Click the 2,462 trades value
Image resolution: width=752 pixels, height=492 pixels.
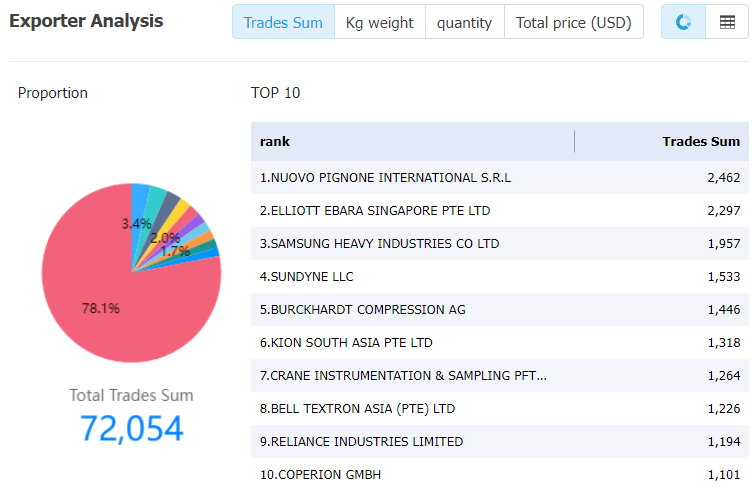pyautogui.click(x=724, y=177)
